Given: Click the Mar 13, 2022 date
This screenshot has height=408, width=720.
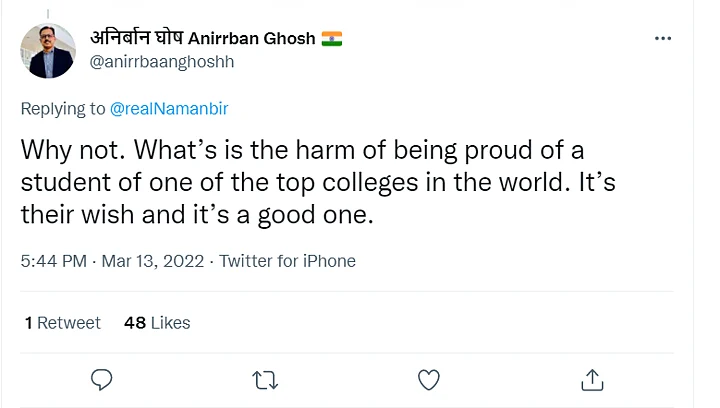Looking at the screenshot, I should (x=154, y=261).
